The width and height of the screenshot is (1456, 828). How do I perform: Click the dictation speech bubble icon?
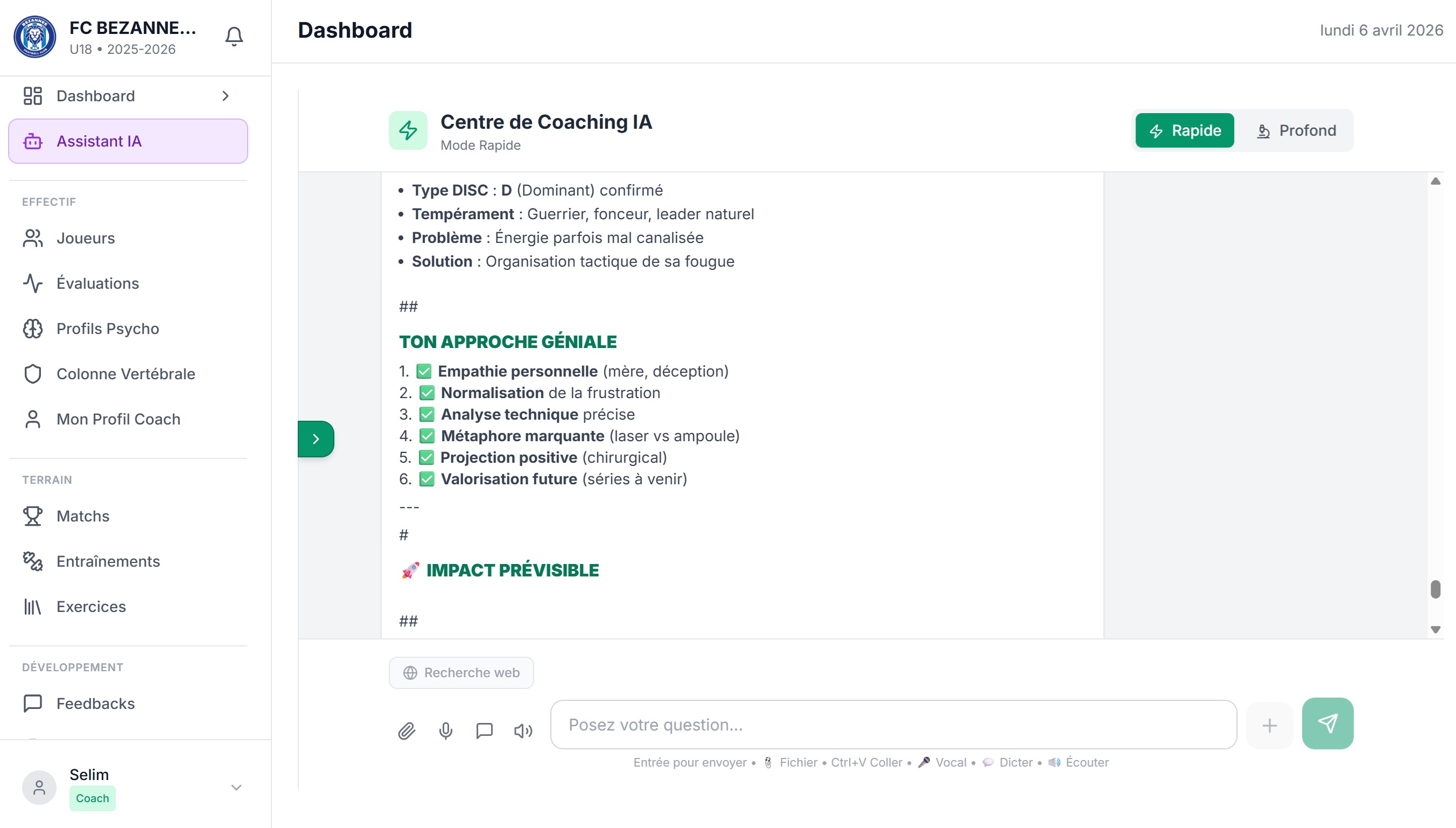[484, 730]
